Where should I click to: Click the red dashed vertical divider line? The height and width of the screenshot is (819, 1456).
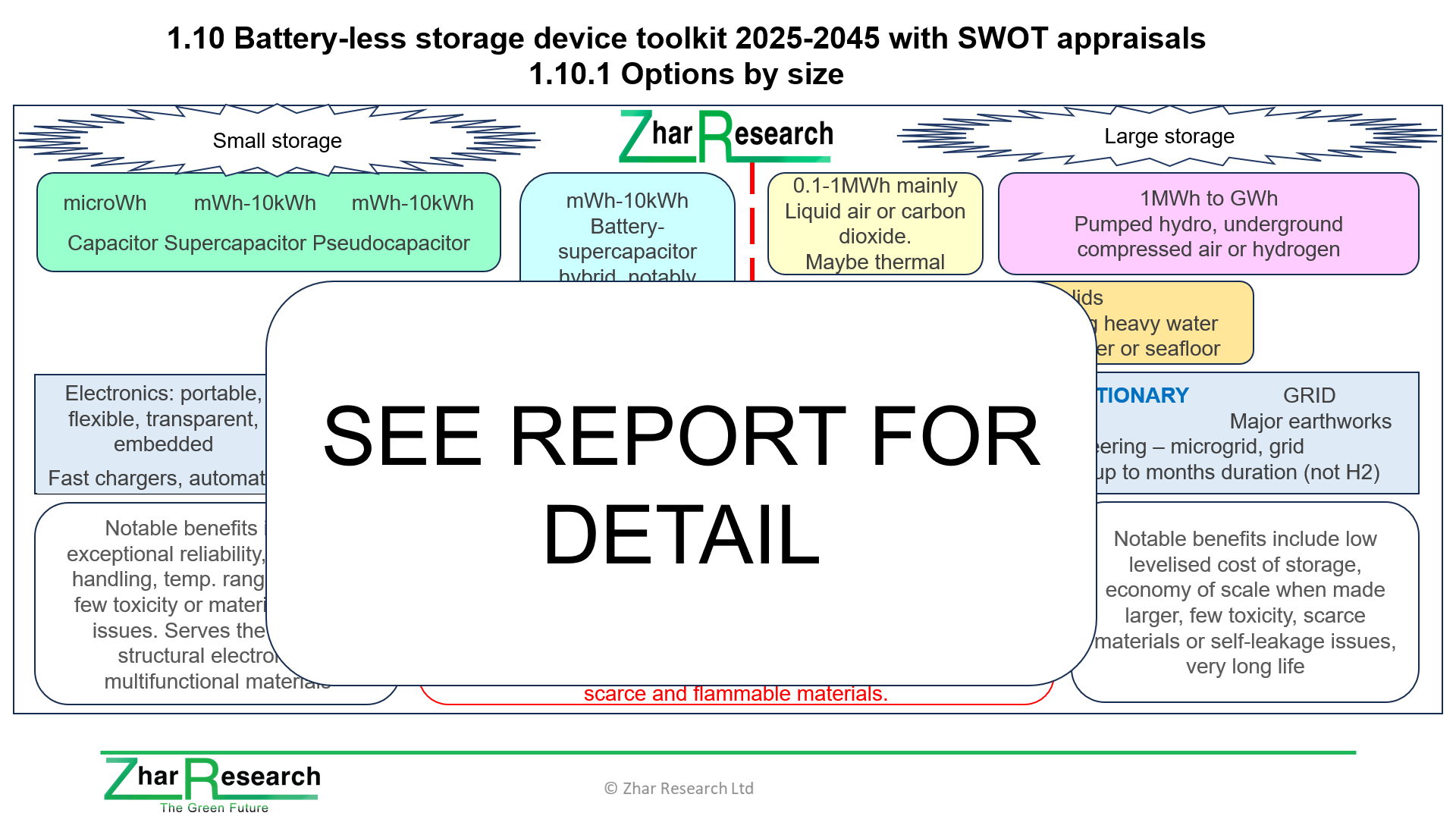tap(752, 224)
